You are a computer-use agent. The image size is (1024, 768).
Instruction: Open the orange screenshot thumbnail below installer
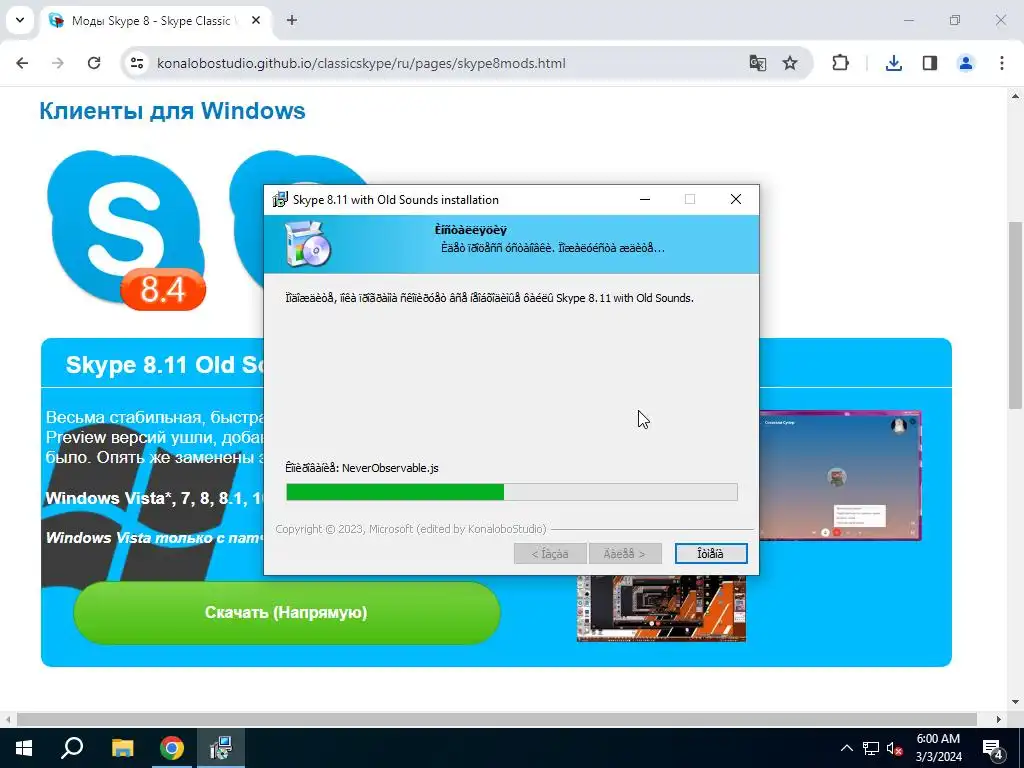click(661, 609)
